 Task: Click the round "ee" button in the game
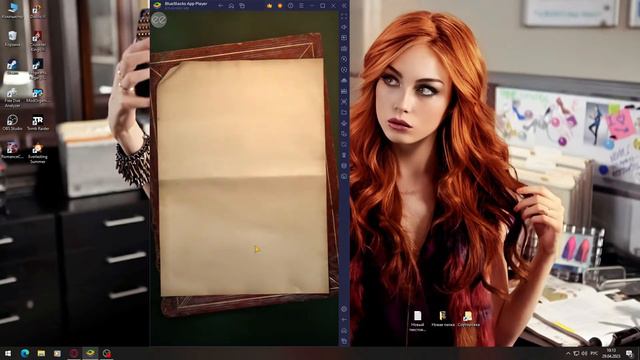tap(159, 20)
